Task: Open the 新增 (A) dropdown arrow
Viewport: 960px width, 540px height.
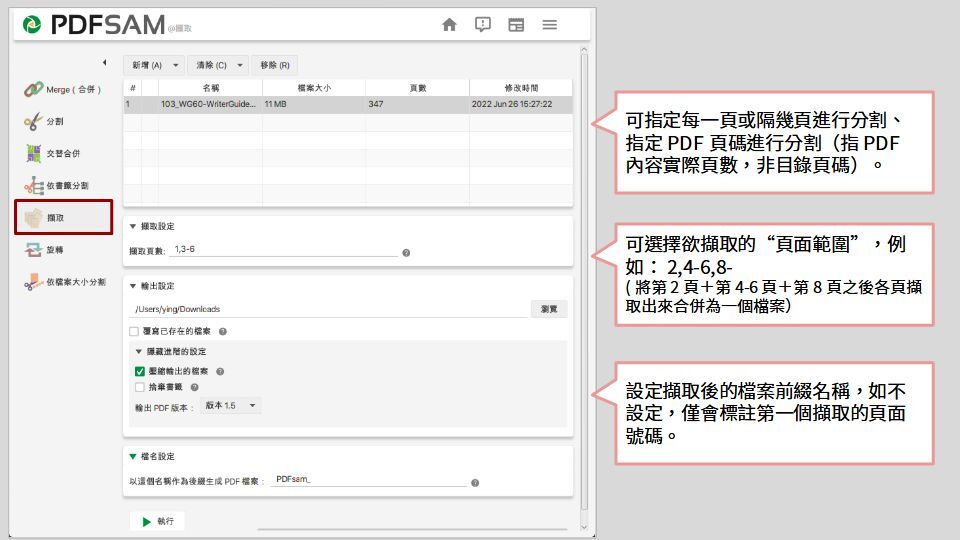Action: (176, 65)
